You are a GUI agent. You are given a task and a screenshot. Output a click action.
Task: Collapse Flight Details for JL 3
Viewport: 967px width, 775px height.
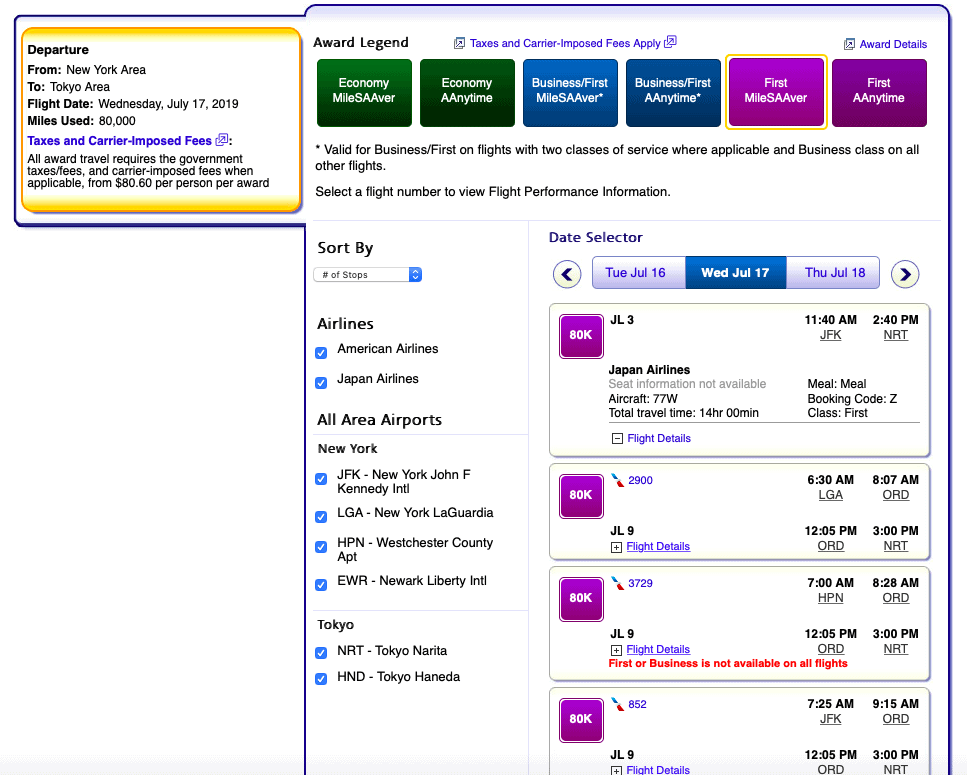tap(617, 438)
